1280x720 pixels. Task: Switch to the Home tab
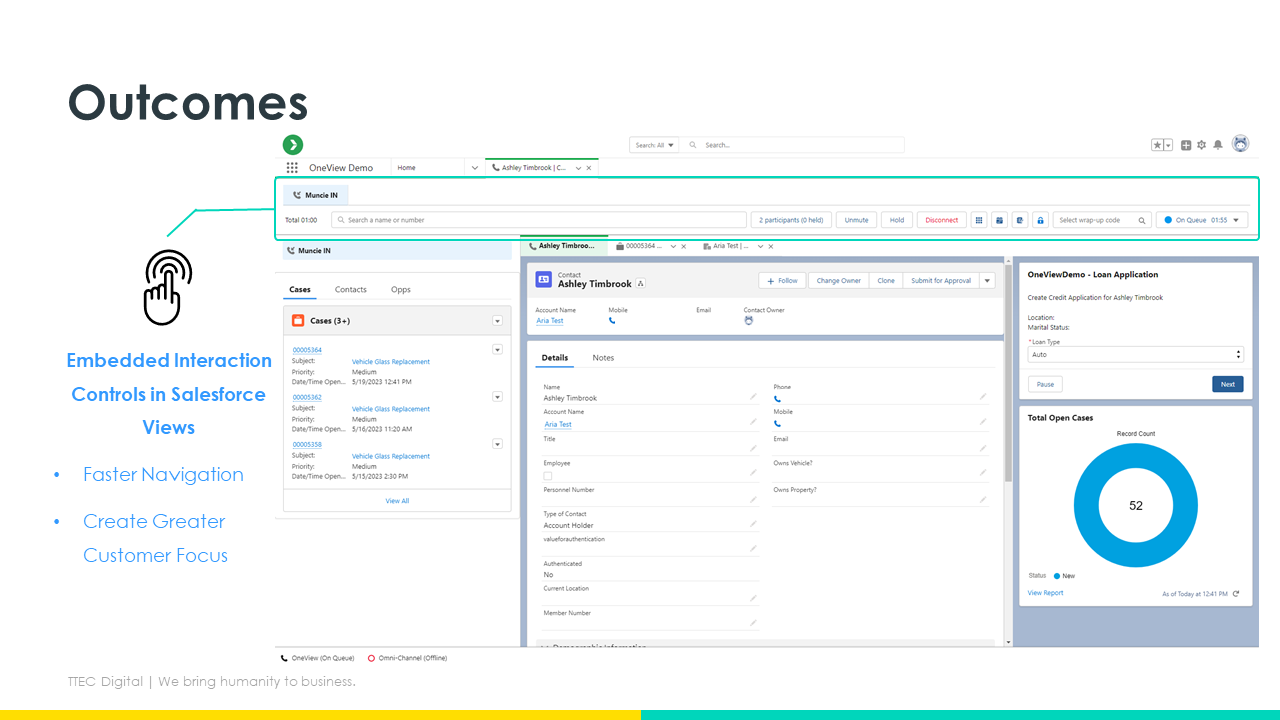(x=406, y=168)
